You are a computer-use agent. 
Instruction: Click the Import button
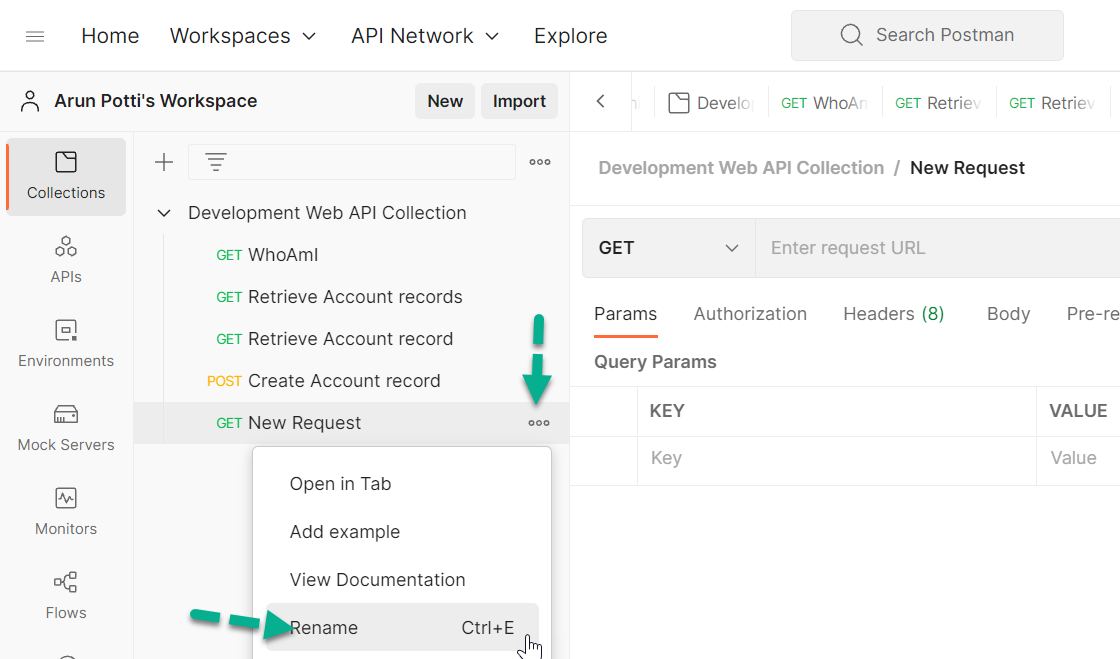pyautogui.click(x=519, y=101)
